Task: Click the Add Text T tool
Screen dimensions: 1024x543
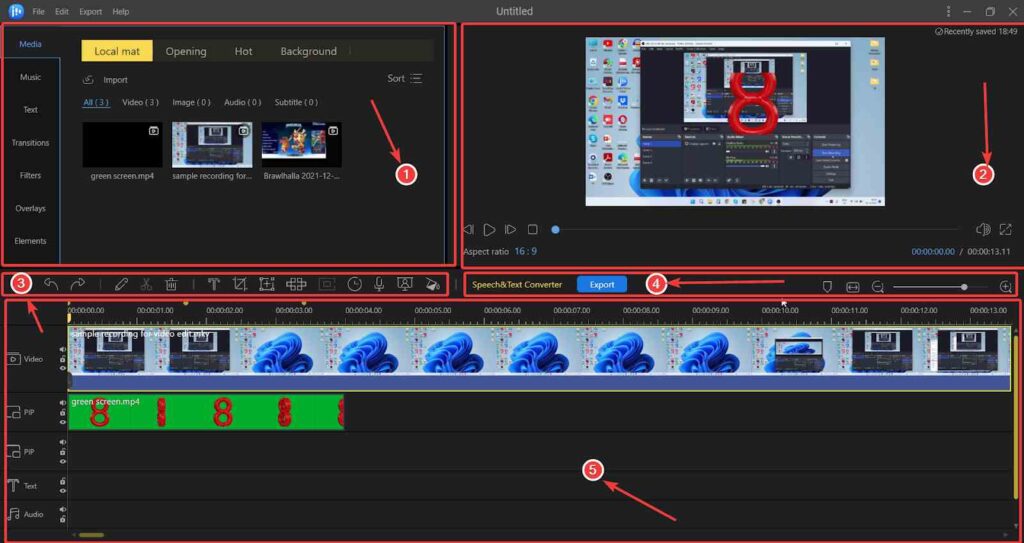Action: 214,284
